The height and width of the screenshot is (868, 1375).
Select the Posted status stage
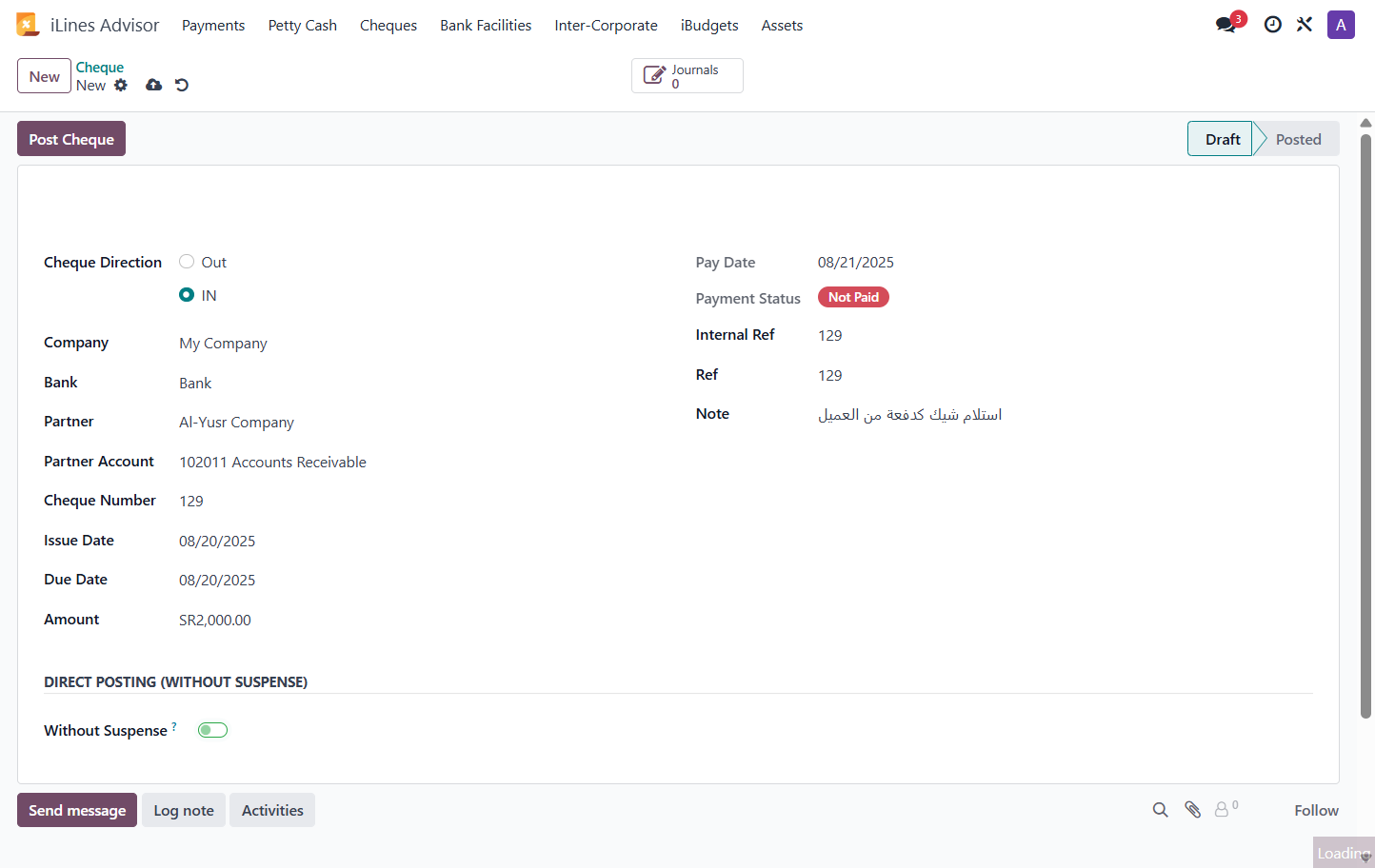point(1298,139)
